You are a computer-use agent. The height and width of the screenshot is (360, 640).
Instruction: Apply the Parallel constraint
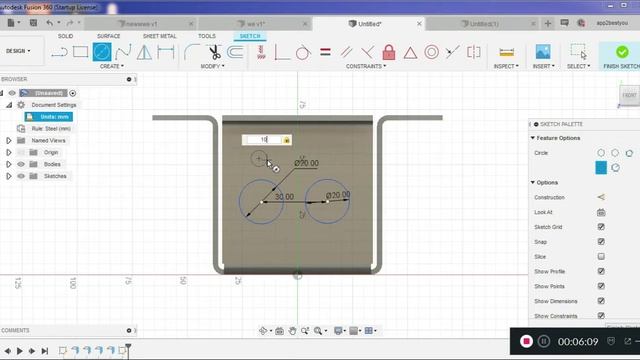tap(346, 52)
